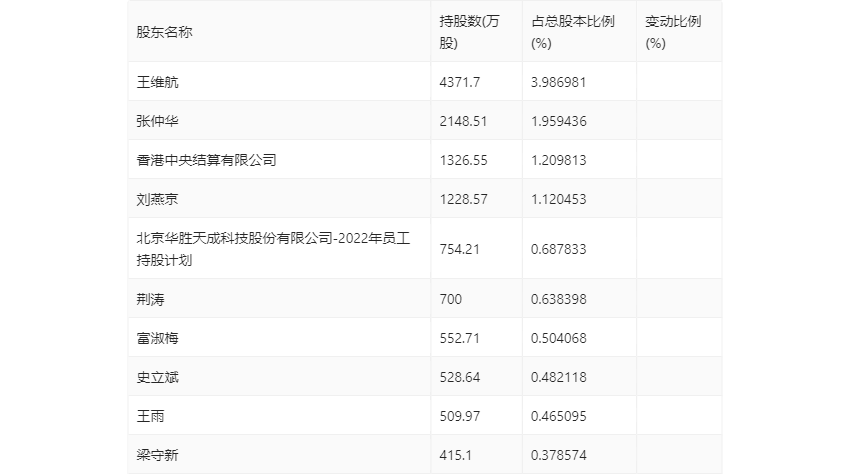Select the percentage 0.638398
This screenshot has width=850, height=474.
pyautogui.click(x=558, y=299)
